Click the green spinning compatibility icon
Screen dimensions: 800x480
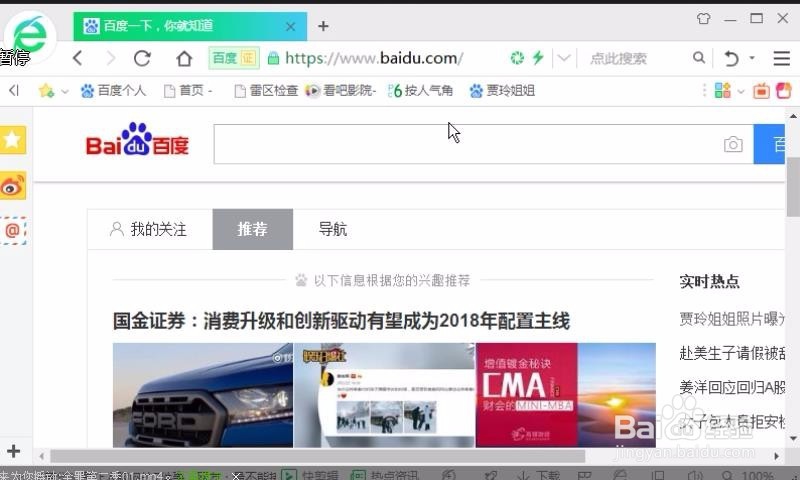517,58
